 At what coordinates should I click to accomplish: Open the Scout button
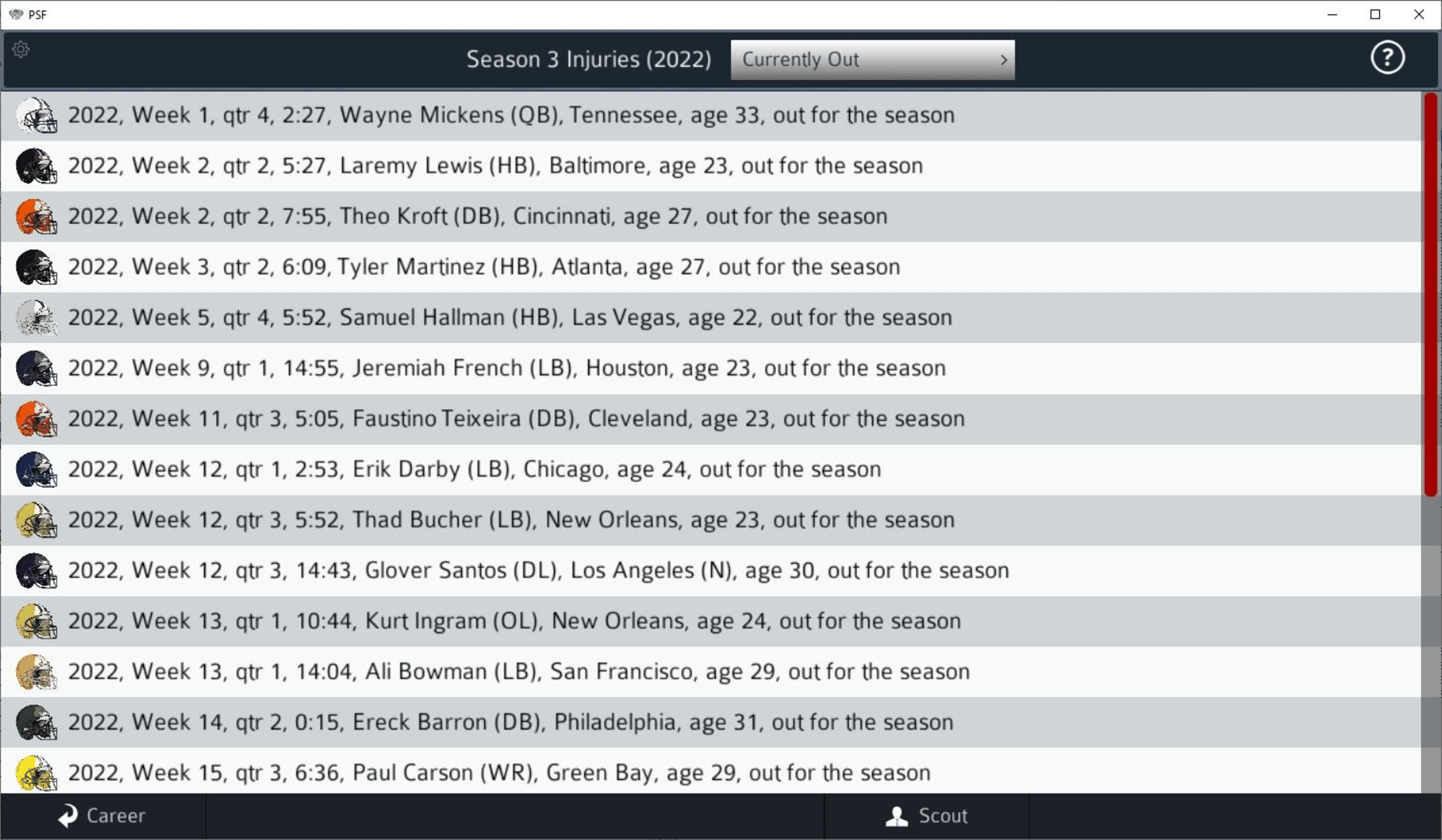tap(926, 816)
